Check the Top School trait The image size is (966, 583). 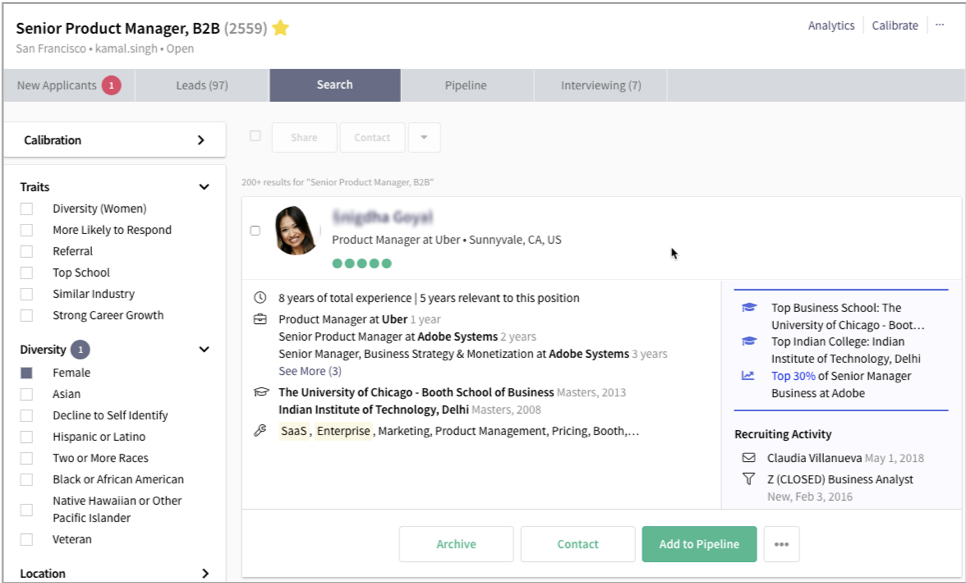coord(26,273)
